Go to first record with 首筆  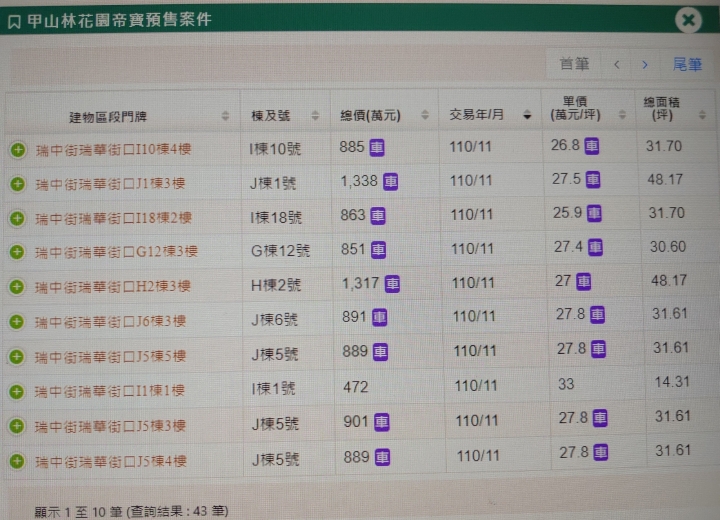pos(574,64)
